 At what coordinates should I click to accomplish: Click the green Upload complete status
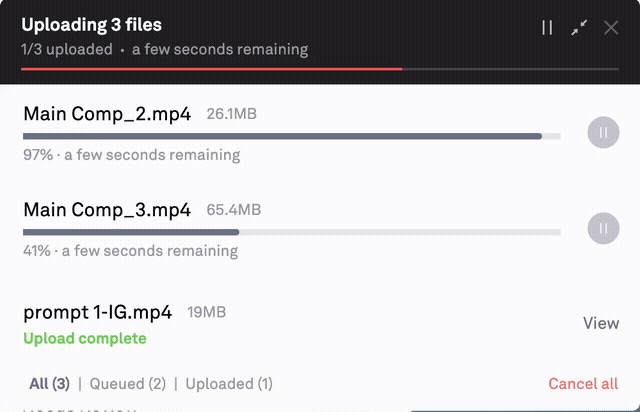pyautogui.click(x=85, y=338)
